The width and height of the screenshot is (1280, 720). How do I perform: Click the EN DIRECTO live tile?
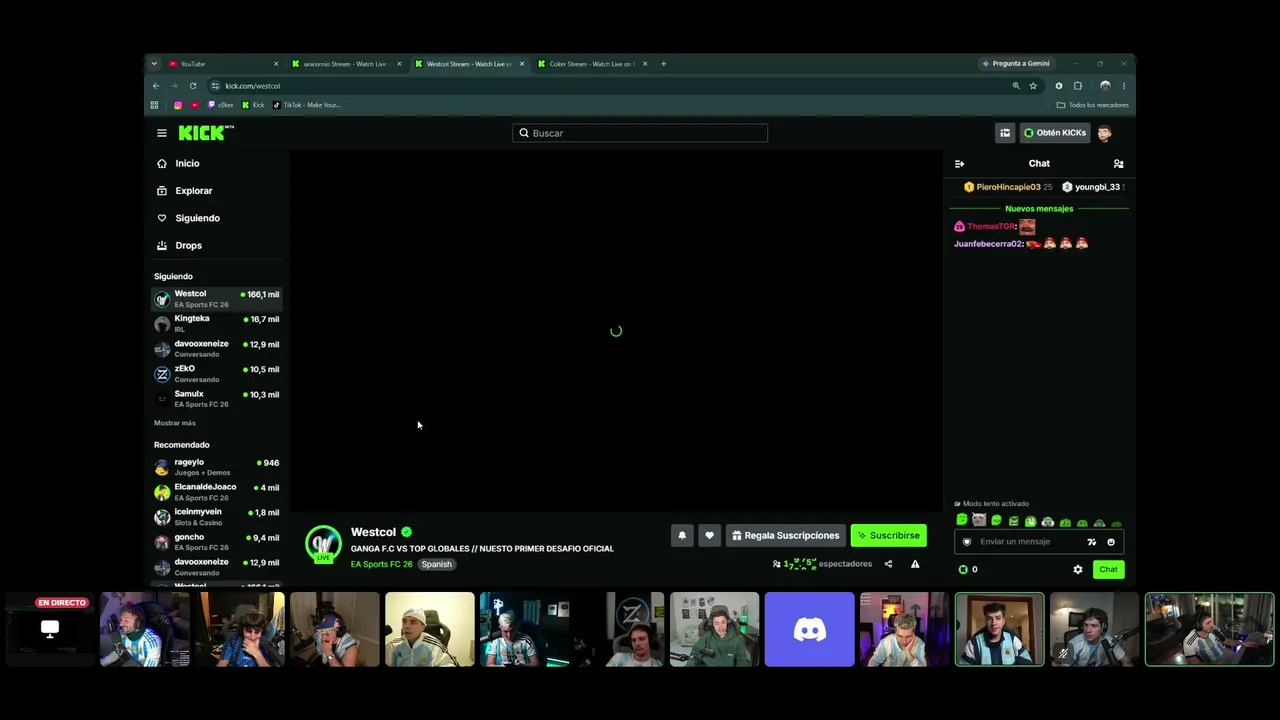tap(50, 629)
